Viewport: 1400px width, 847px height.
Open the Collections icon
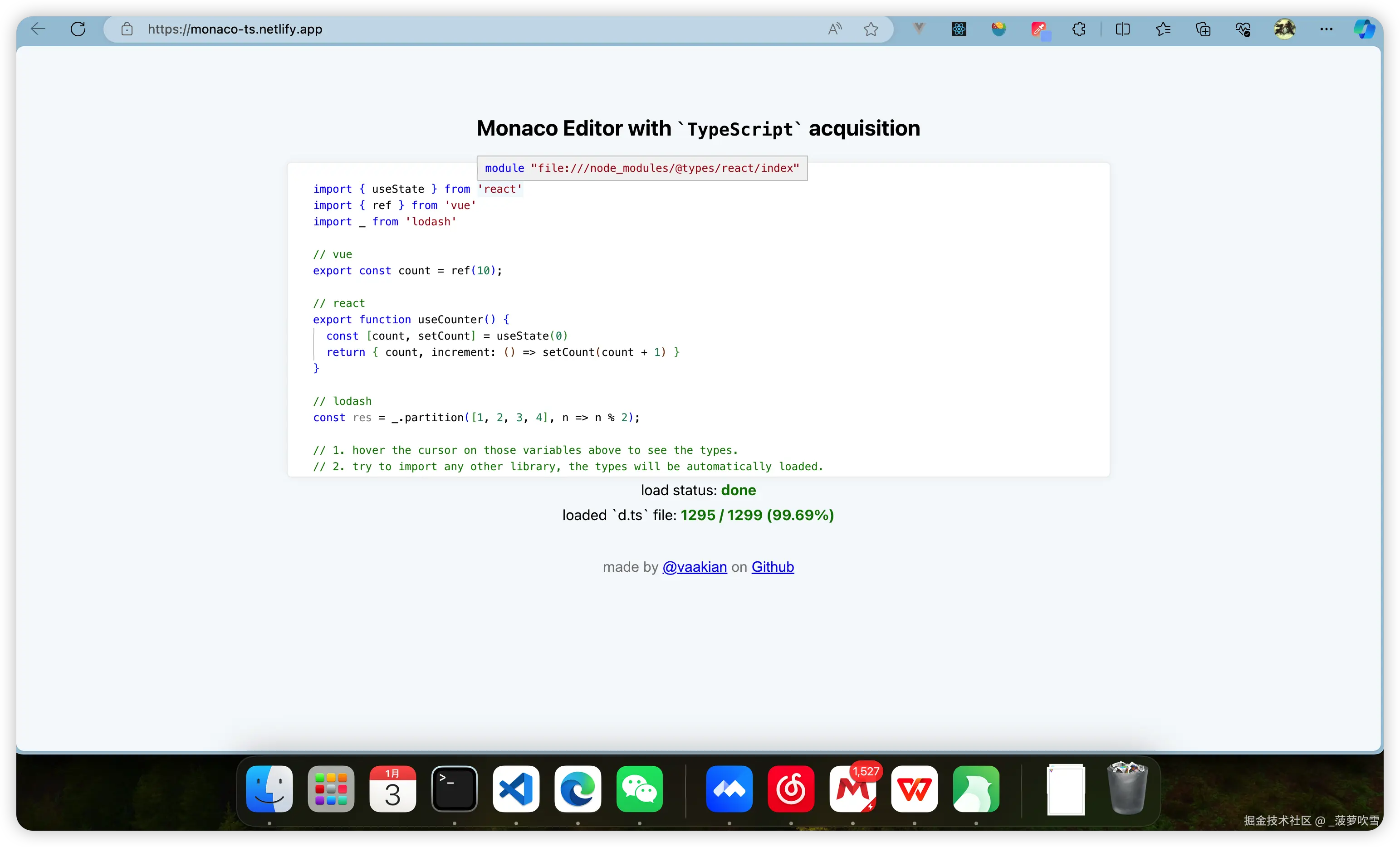point(1203,29)
